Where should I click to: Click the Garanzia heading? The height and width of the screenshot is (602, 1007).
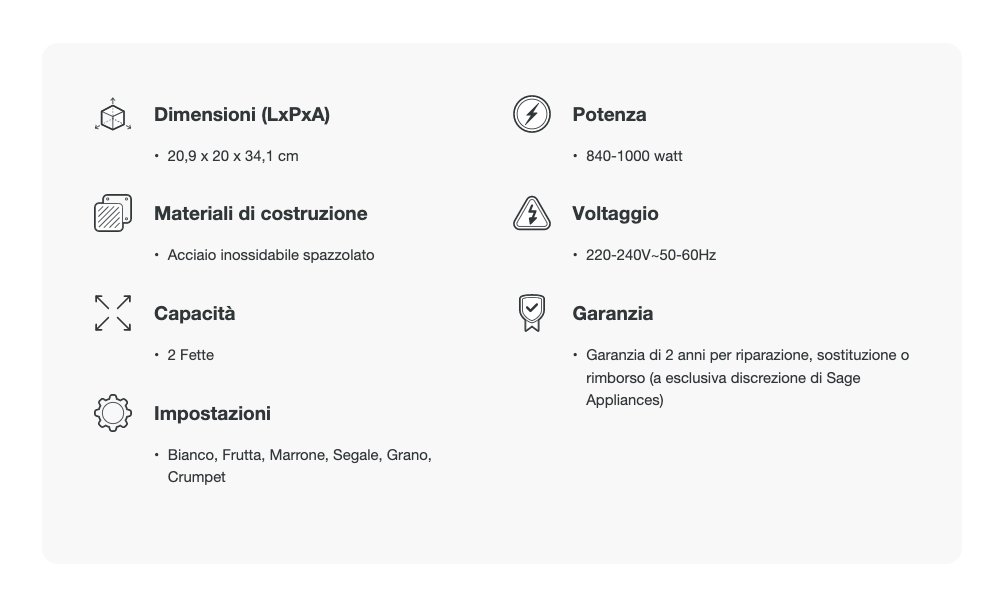pos(613,314)
